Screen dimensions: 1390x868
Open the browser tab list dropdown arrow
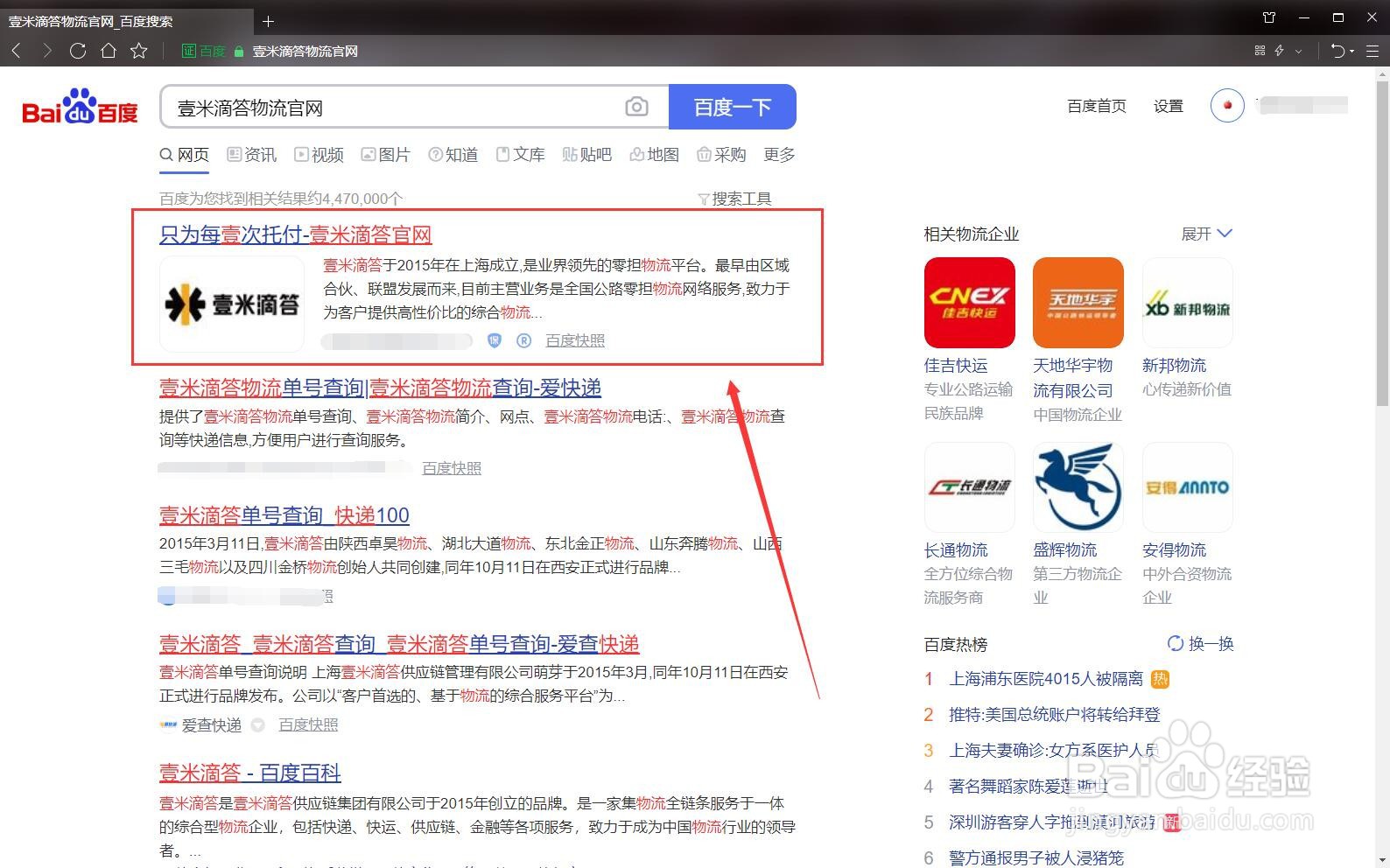[x=1298, y=51]
